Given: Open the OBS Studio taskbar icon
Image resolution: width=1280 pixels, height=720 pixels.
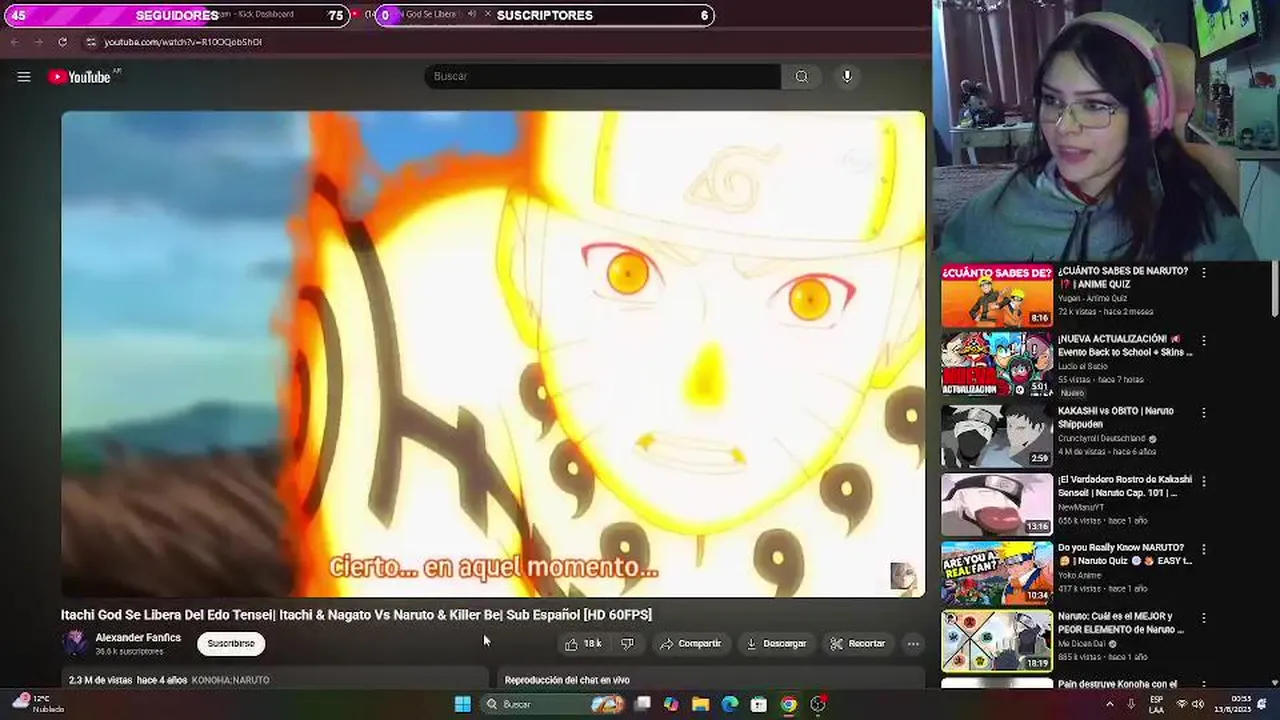Looking at the screenshot, I should pyautogui.click(x=818, y=704).
